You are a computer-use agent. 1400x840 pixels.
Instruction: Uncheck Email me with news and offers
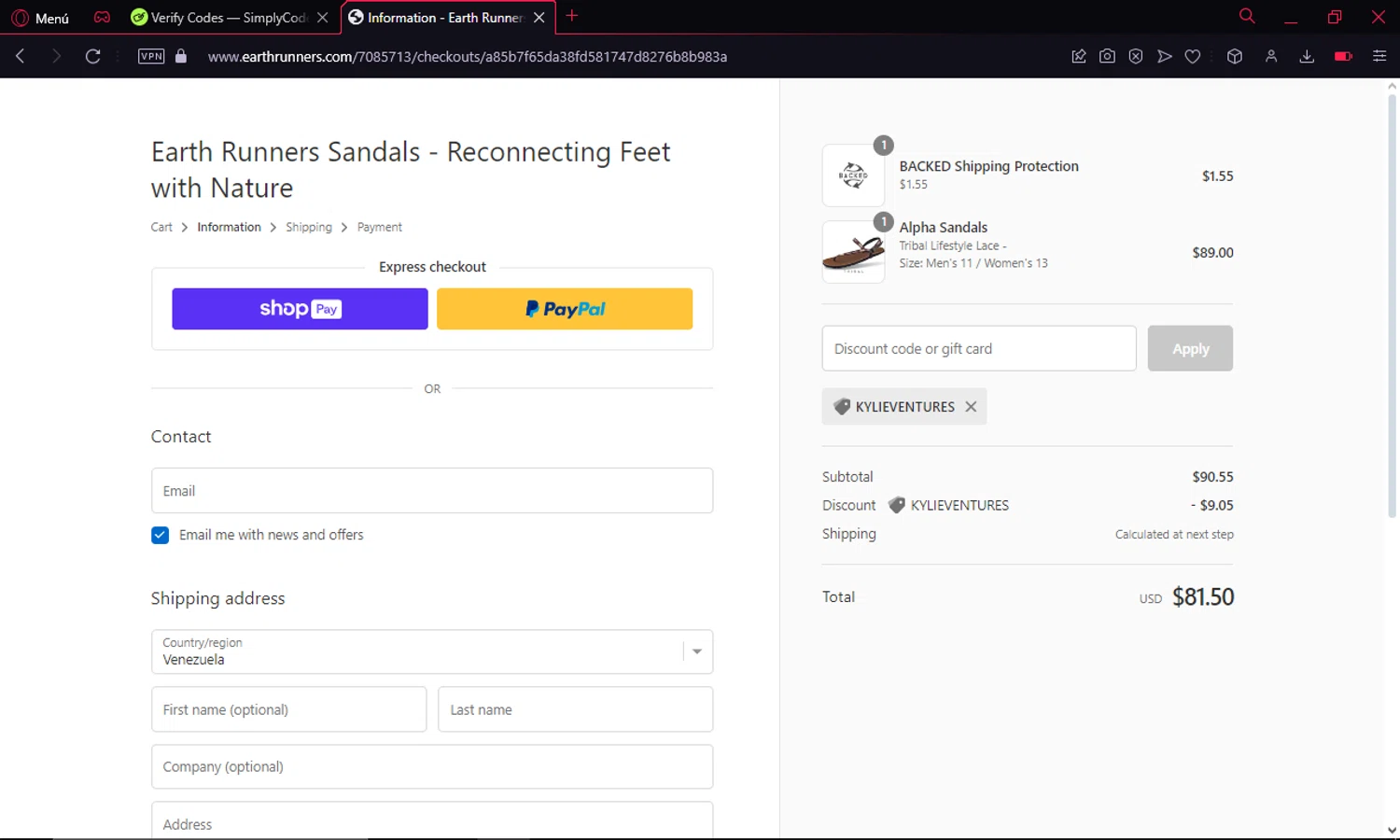click(x=161, y=536)
